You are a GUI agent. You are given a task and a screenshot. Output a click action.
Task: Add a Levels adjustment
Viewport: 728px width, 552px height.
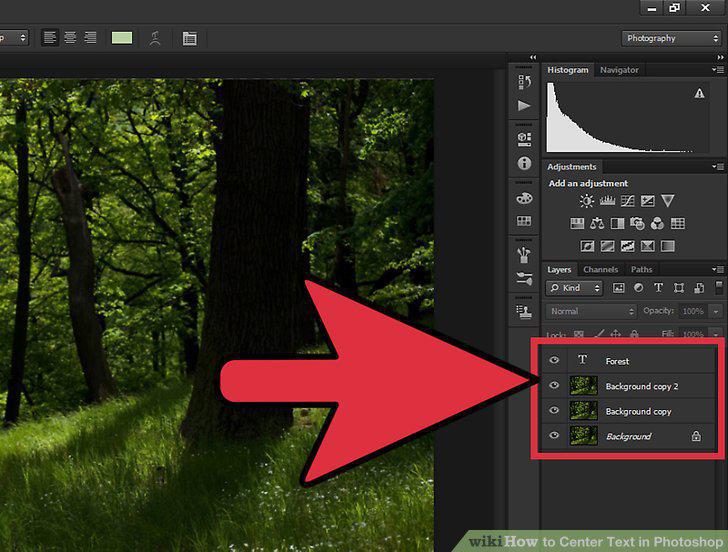(x=607, y=201)
